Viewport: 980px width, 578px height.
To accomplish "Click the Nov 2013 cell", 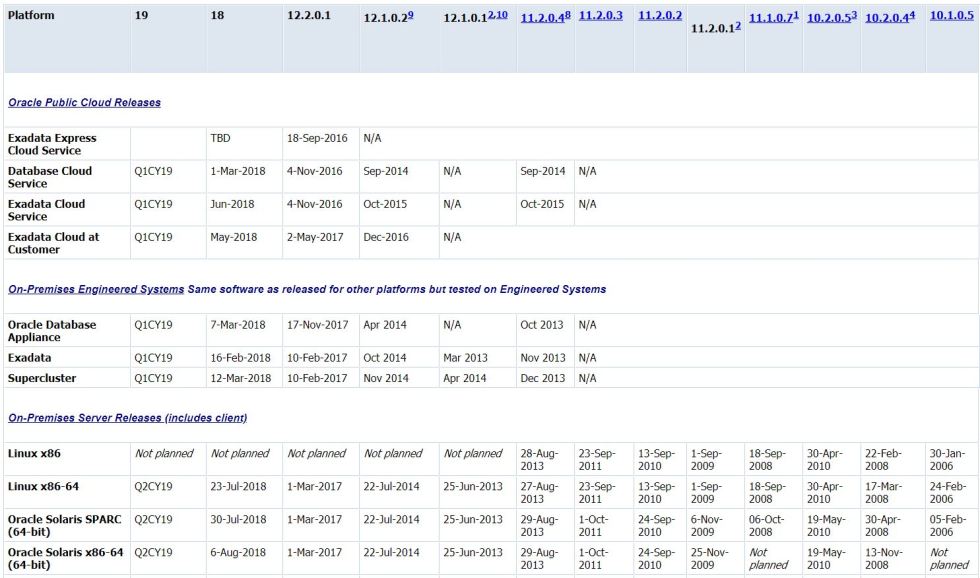I will 542,358.
